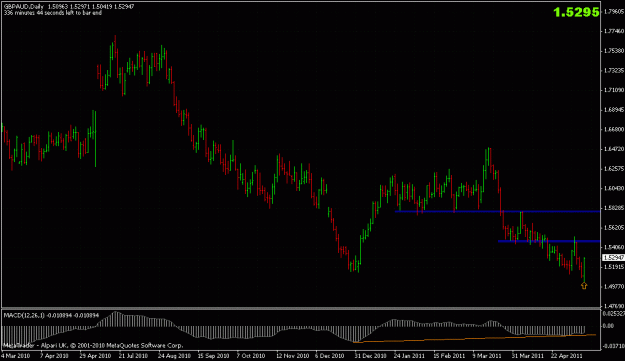Click the large green 1.5295 price label
The width and height of the screenshot is (625, 361).
click(576, 12)
